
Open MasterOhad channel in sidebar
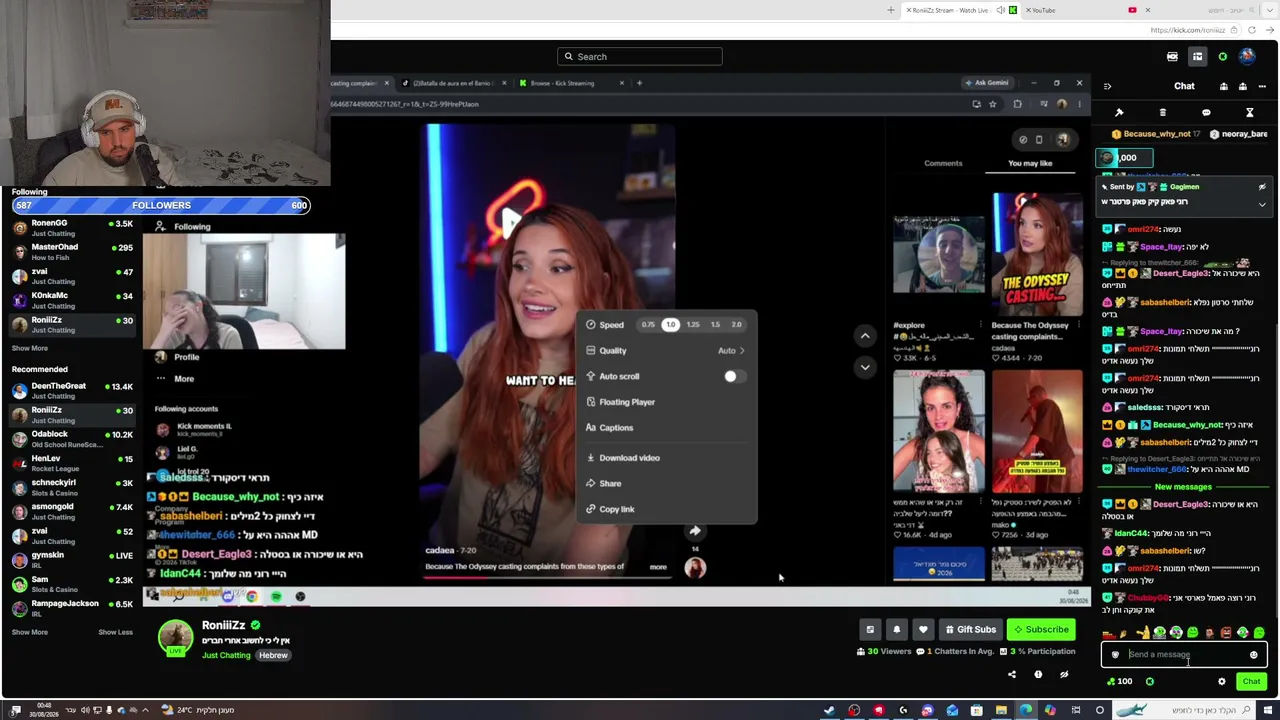click(x=72, y=252)
